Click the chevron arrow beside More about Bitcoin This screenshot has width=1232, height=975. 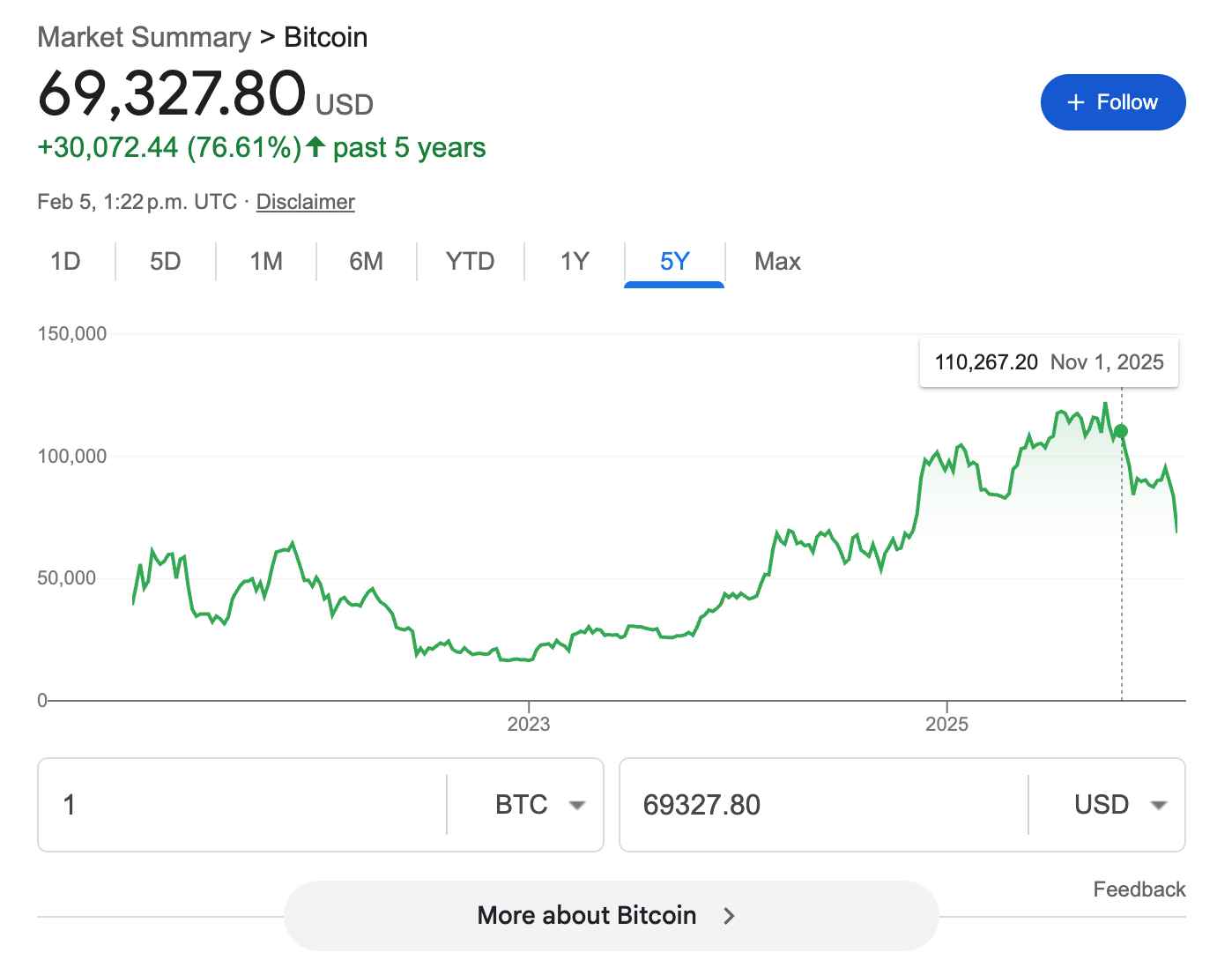point(729,916)
